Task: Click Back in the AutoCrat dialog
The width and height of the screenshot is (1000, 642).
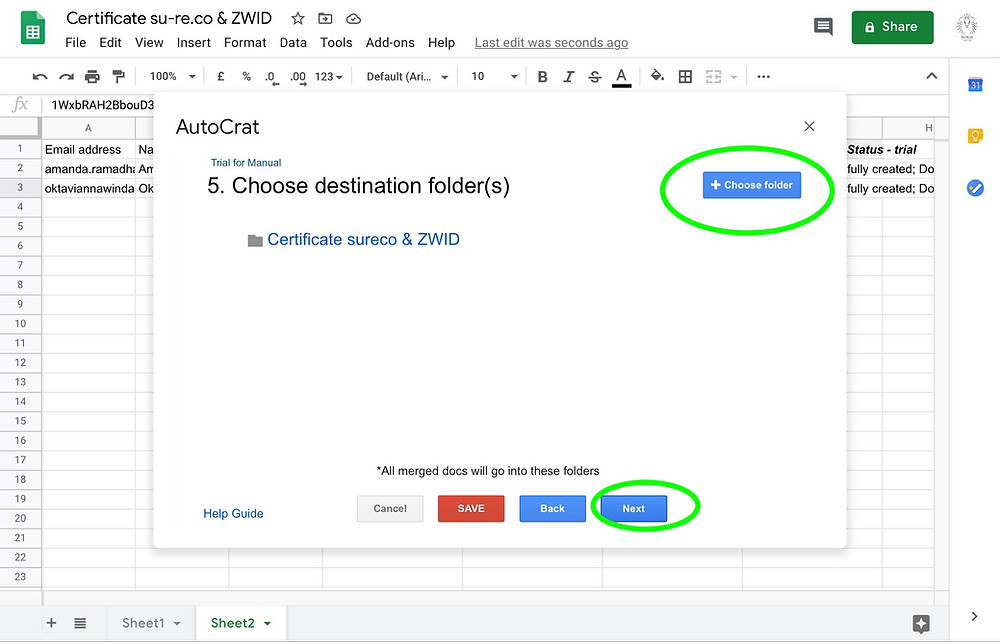Action: click(552, 509)
